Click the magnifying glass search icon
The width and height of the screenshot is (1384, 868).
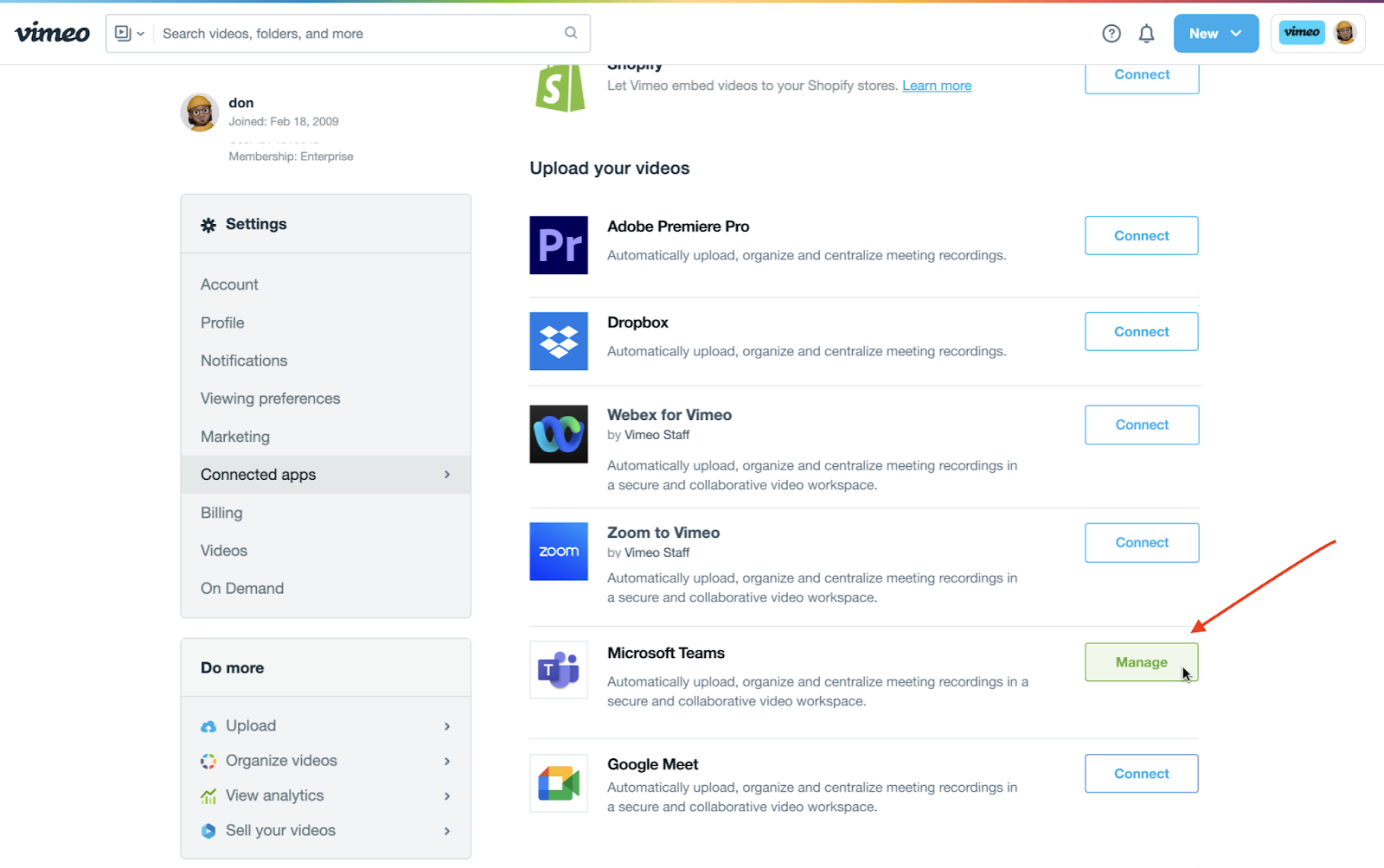pyautogui.click(x=571, y=33)
